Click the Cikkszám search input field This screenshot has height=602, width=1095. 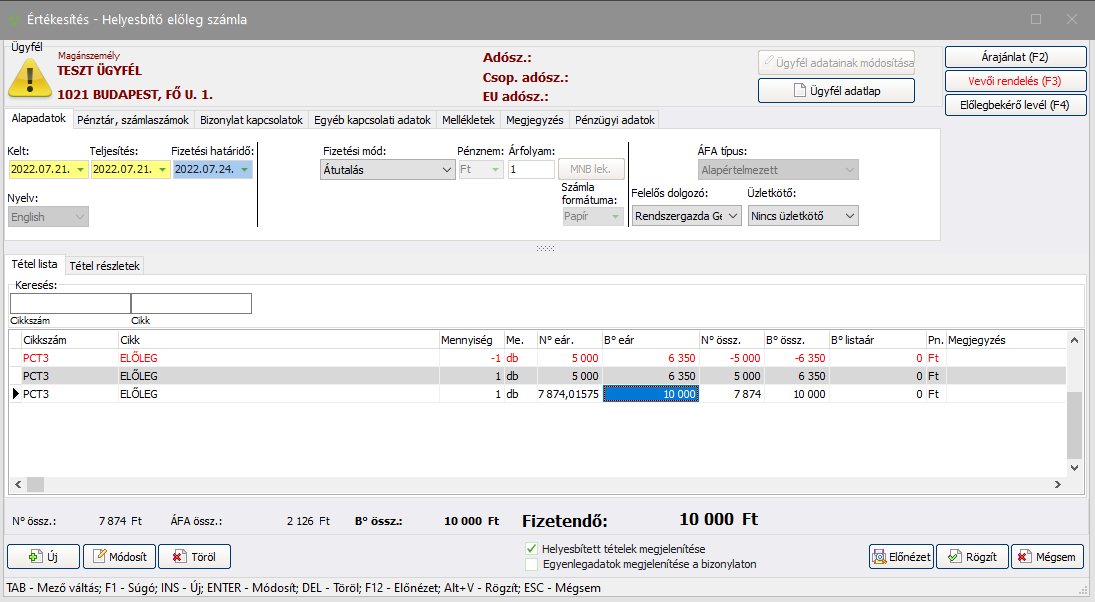pos(70,303)
